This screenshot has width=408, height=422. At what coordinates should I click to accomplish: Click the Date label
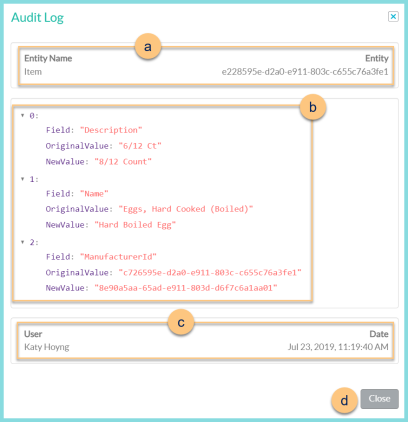pyautogui.click(x=379, y=334)
